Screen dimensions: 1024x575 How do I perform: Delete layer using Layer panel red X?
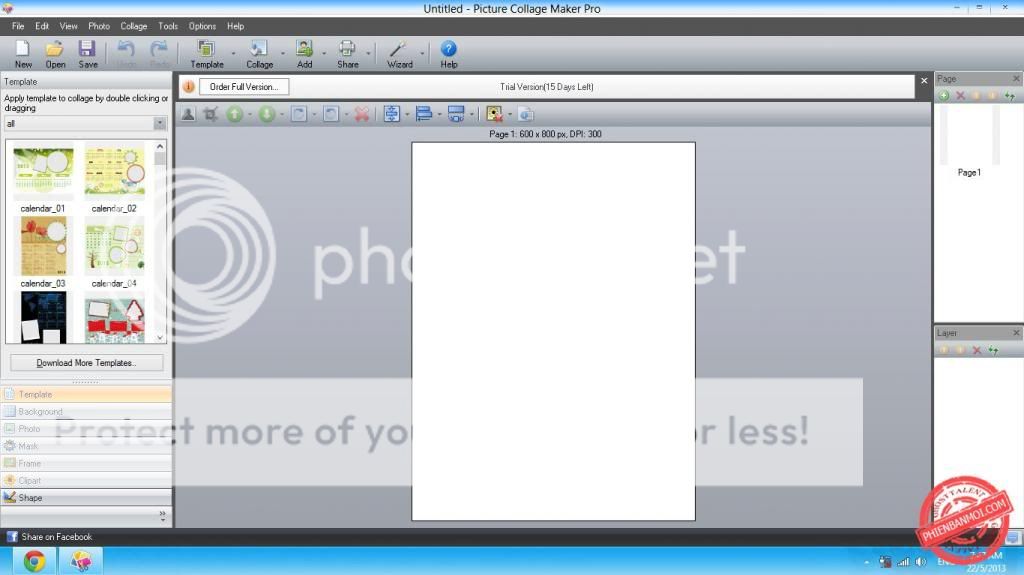click(977, 350)
